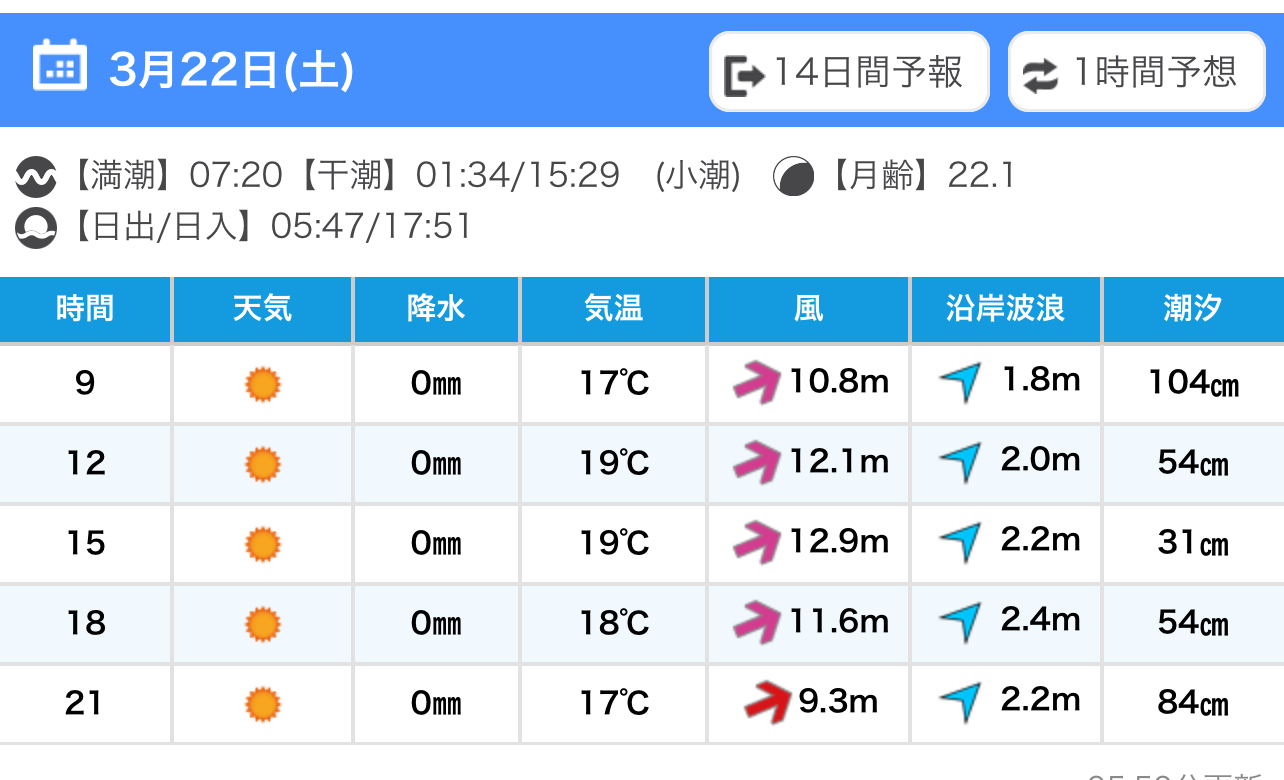Click the blue wave direction arrow at 15時
This screenshot has width=1284, height=780.
pos(960,541)
